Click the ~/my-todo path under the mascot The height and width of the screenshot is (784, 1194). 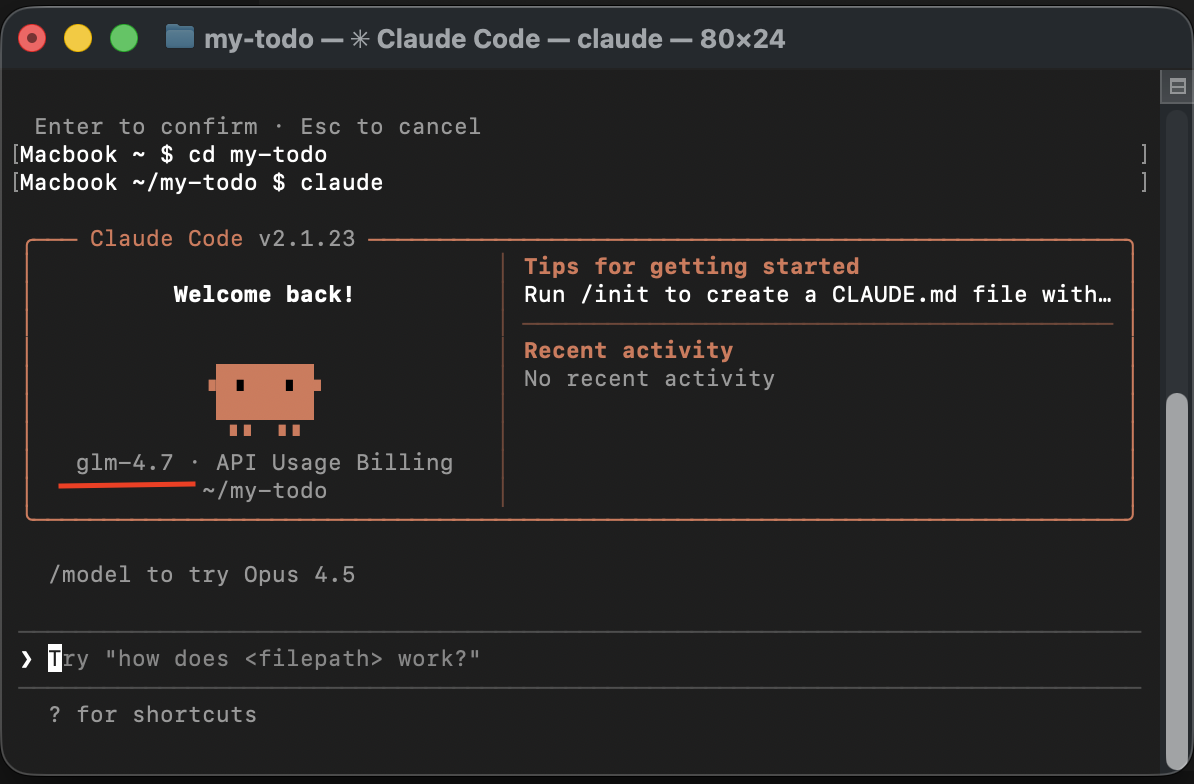point(264,491)
